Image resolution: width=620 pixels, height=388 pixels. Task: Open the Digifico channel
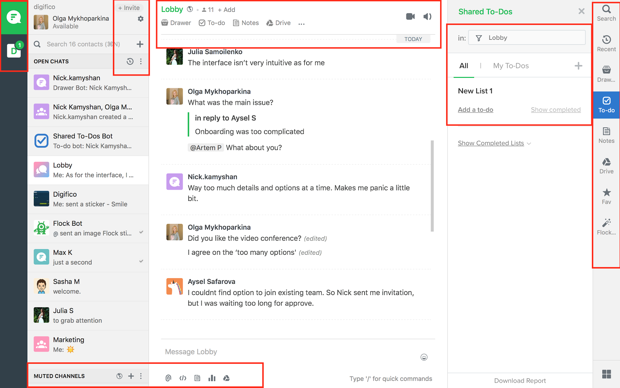pyautogui.click(x=88, y=199)
